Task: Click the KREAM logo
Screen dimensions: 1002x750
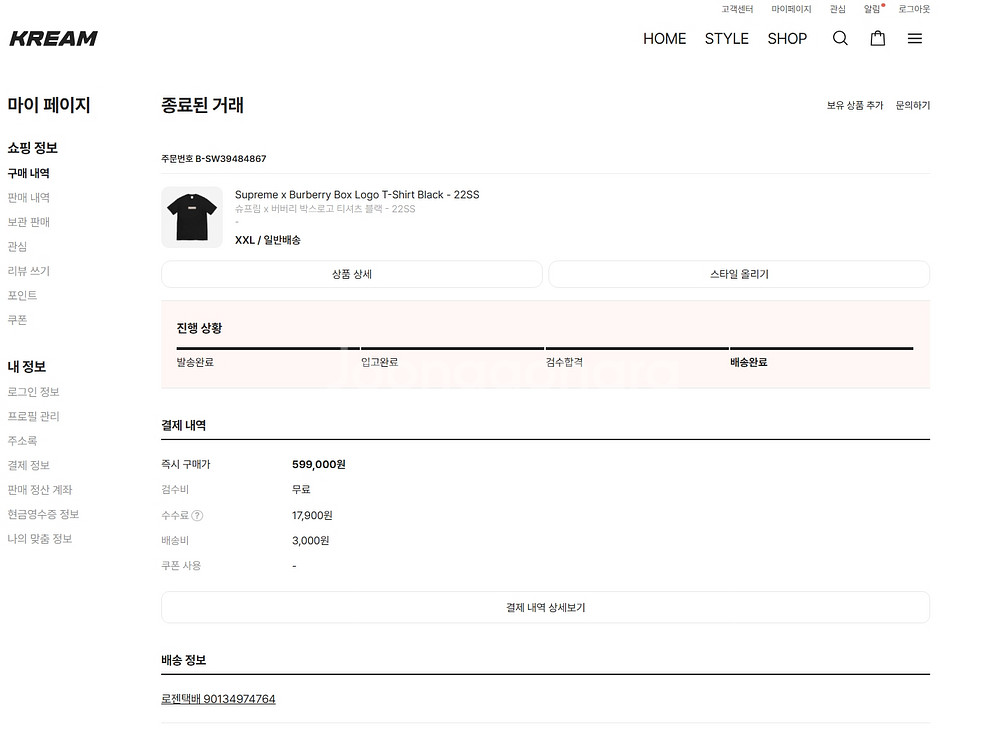Action: (54, 39)
